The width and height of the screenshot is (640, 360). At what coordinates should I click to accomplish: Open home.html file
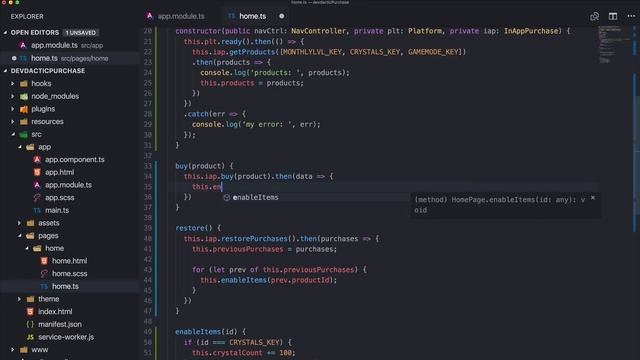(x=69, y=261)
